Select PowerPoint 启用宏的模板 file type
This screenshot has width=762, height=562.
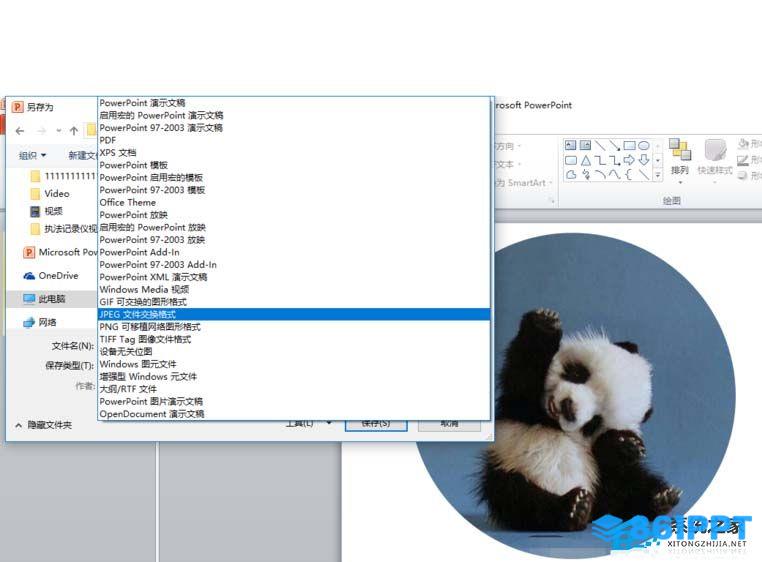click(x=294, y=177)
